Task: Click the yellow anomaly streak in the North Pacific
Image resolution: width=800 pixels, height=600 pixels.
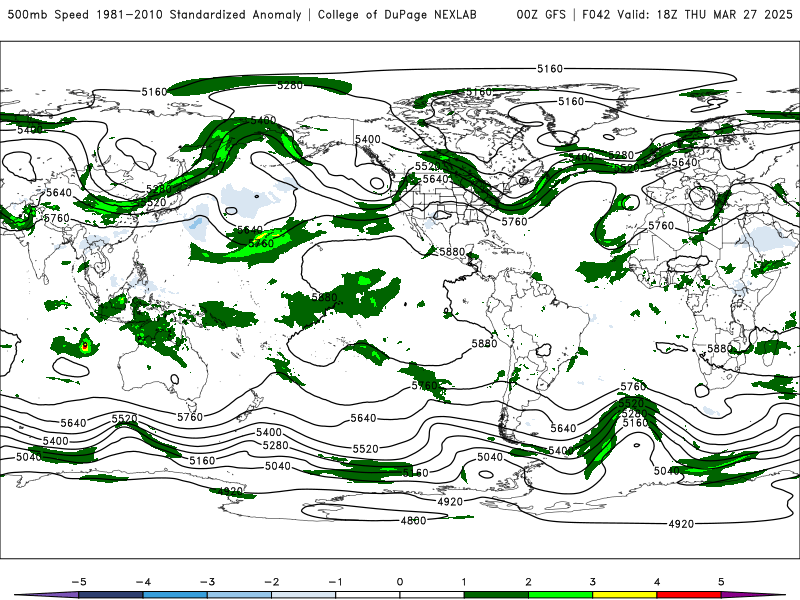Action: (259, 237)
